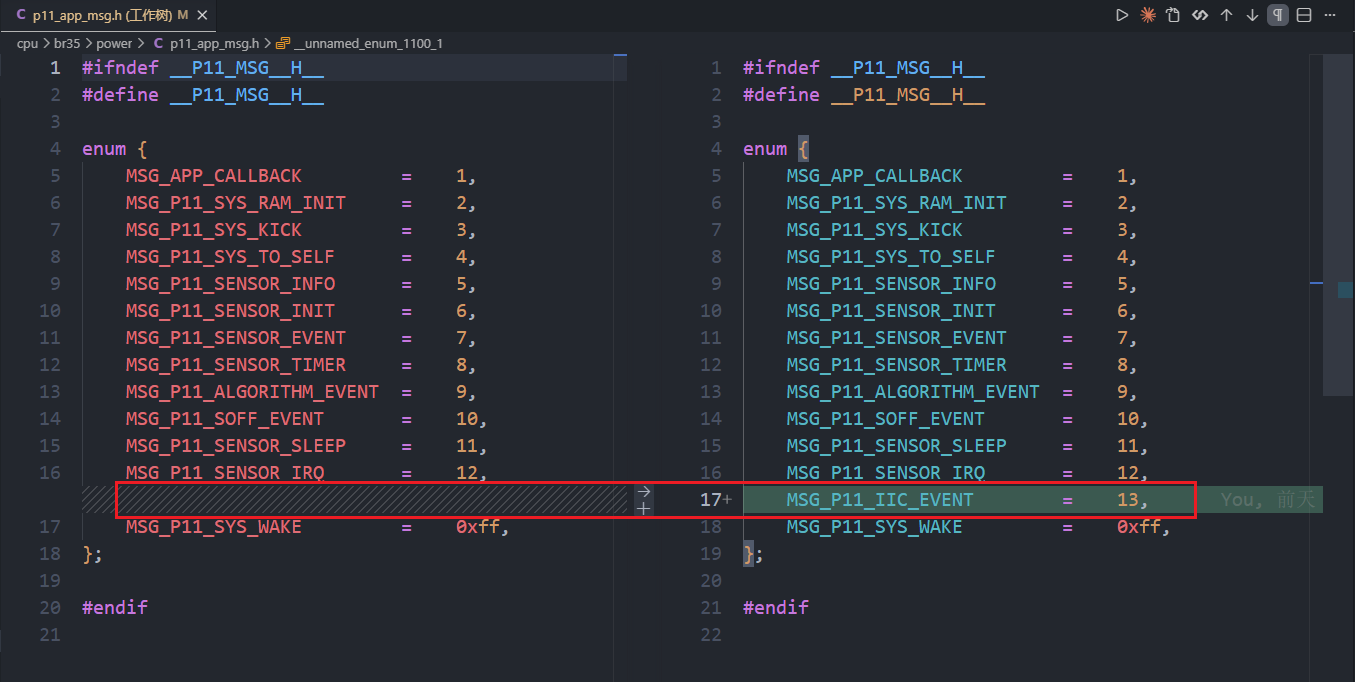Click MSG_P11_IIC_EVENT in the right editor

pyautogui.click(x=880, y=499)
